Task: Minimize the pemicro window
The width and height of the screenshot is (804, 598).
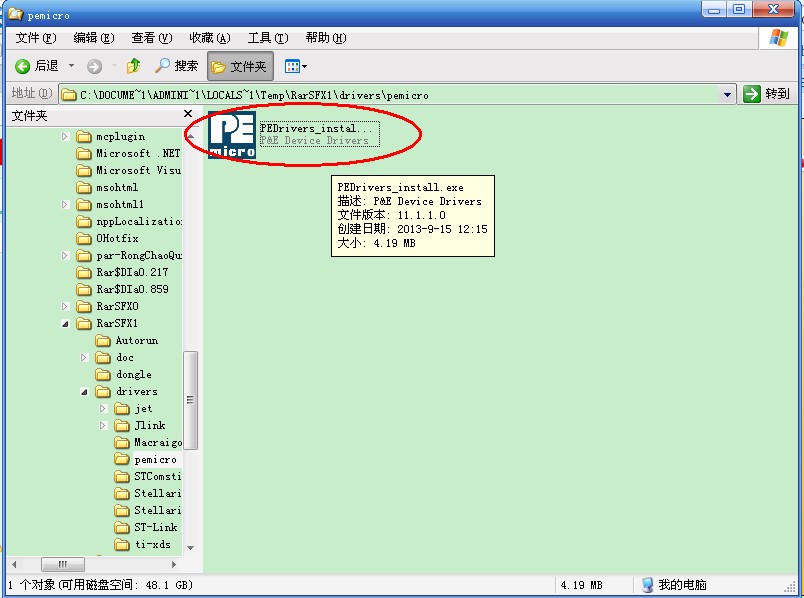Action: click(714, 9)
